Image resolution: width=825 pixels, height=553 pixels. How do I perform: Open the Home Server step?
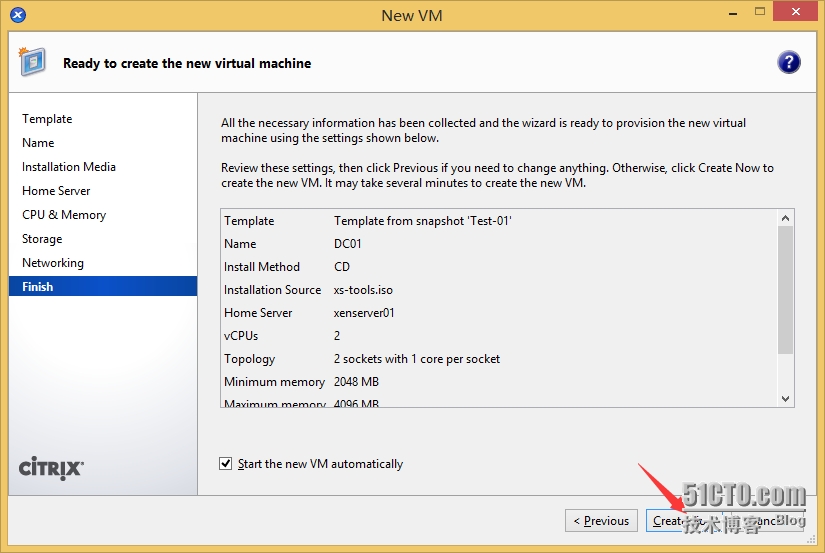56,191
